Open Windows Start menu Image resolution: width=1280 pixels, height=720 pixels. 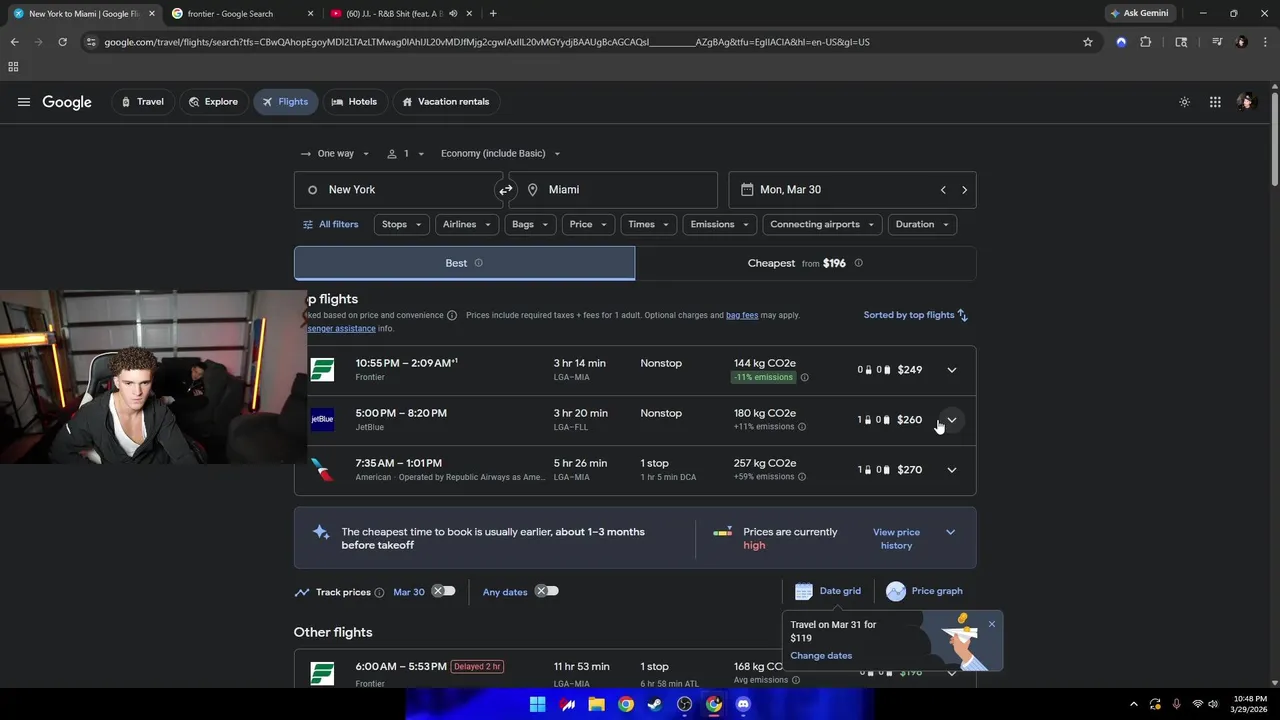pyautogui.click(x=537, y=704)
